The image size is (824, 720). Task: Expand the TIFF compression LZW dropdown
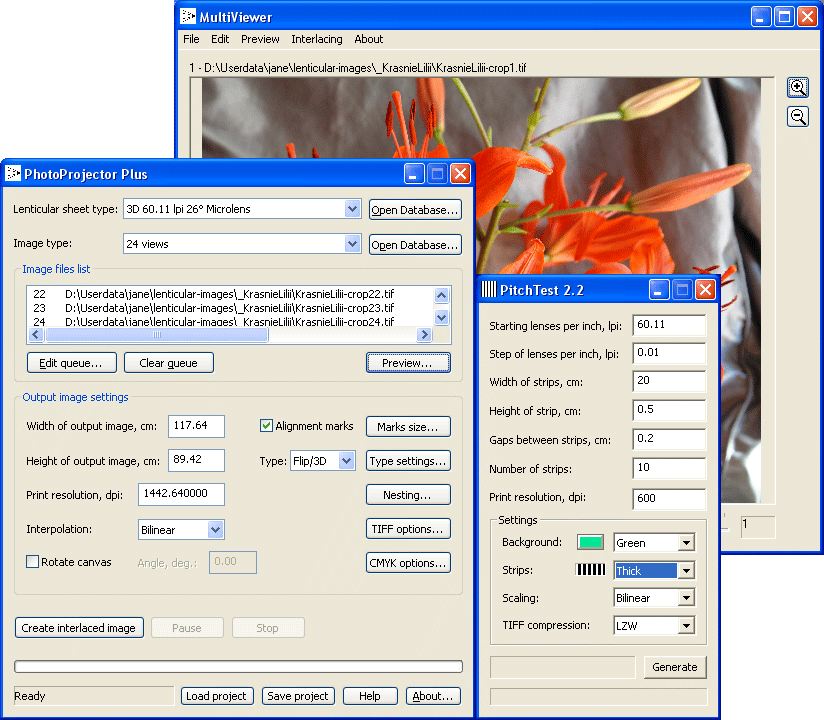point(685,626)
